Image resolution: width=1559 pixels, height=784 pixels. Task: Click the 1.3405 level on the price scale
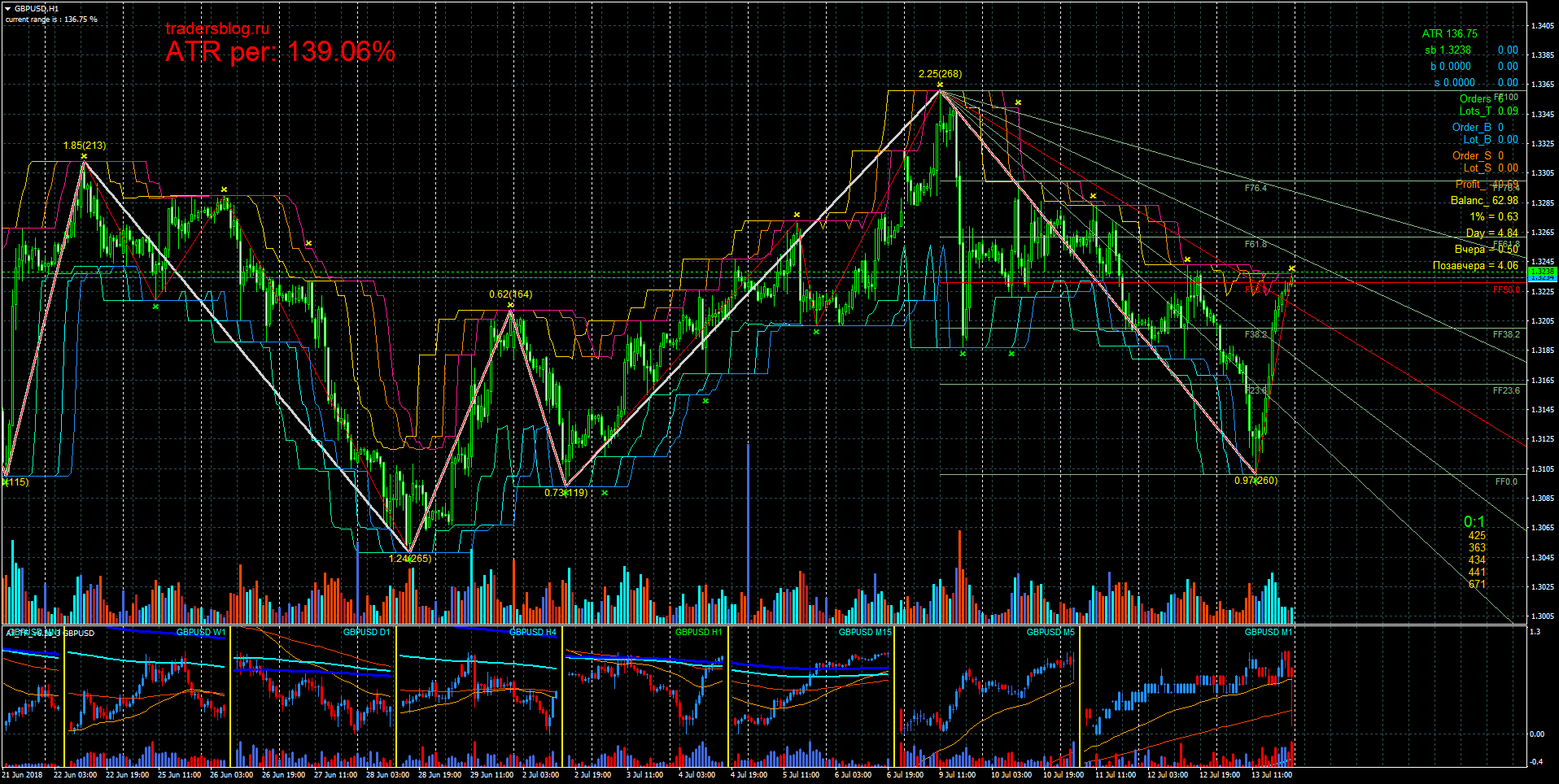coord(1543,25)
